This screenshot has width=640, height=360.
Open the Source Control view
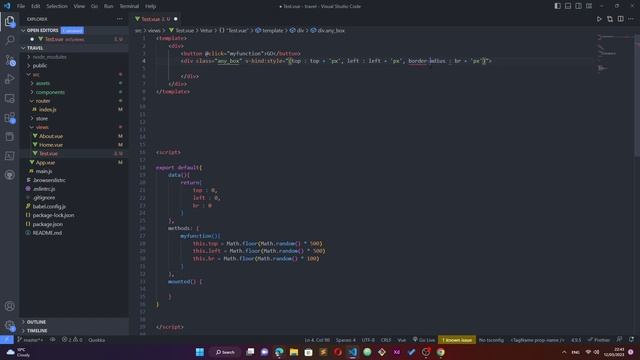(x=9, y=60)
